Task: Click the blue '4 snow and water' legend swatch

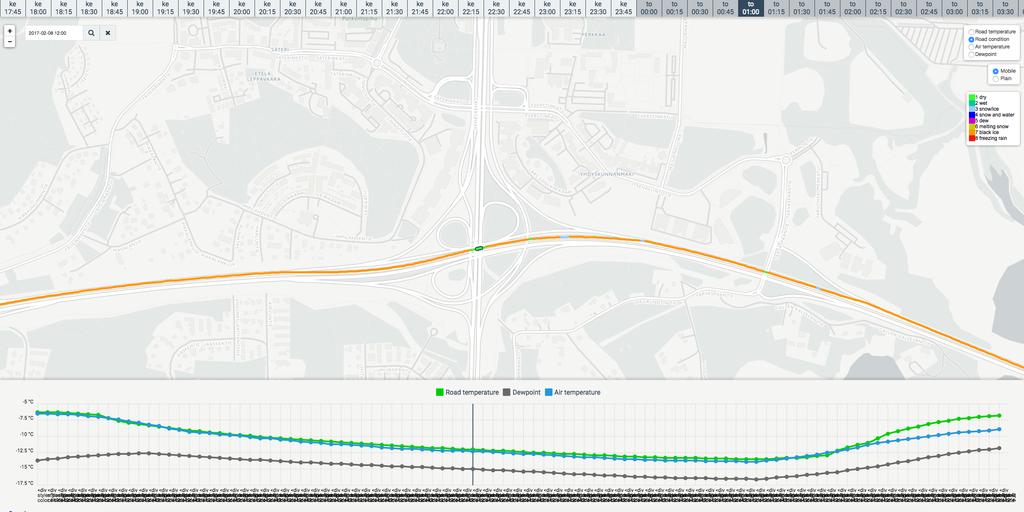Action: click(972, 114)
